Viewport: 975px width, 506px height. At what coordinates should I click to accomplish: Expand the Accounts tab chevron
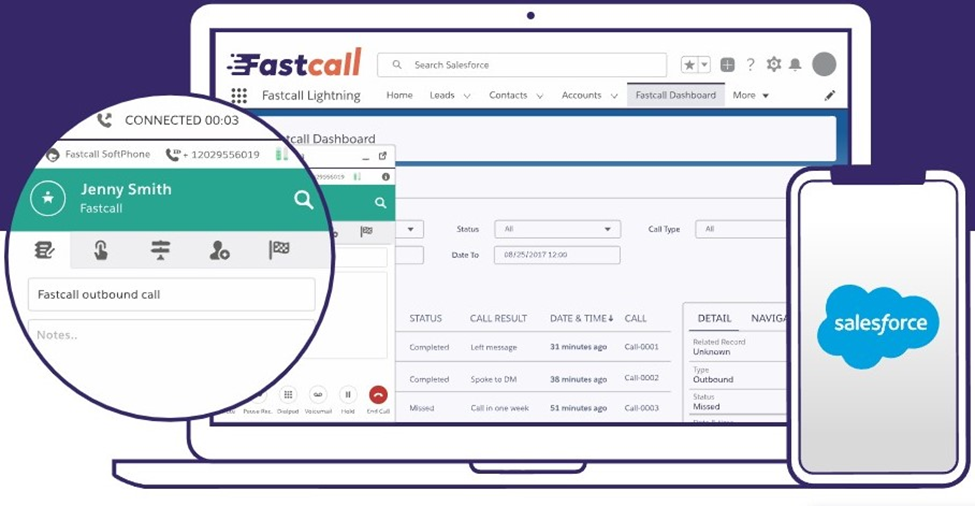click(x=614, y=96)
